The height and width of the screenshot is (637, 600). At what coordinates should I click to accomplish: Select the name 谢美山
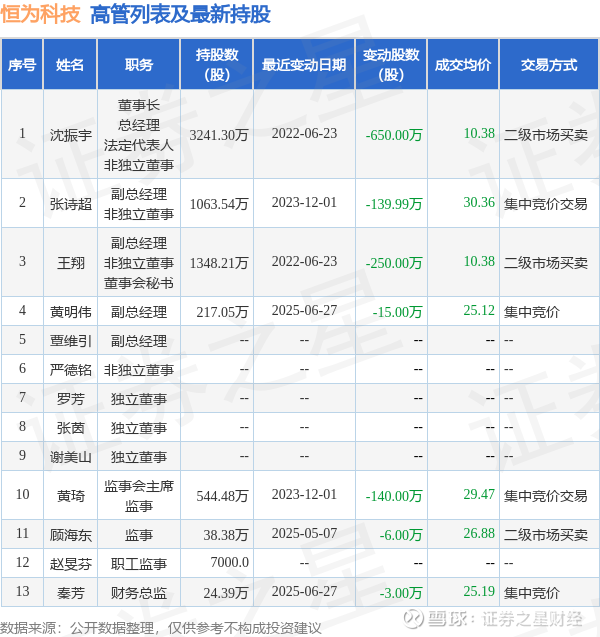coord(71,457)
